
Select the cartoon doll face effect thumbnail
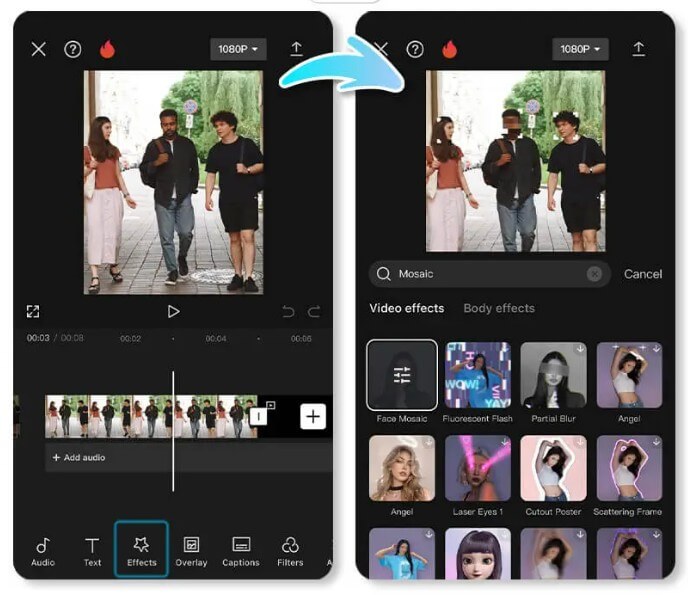478,554
